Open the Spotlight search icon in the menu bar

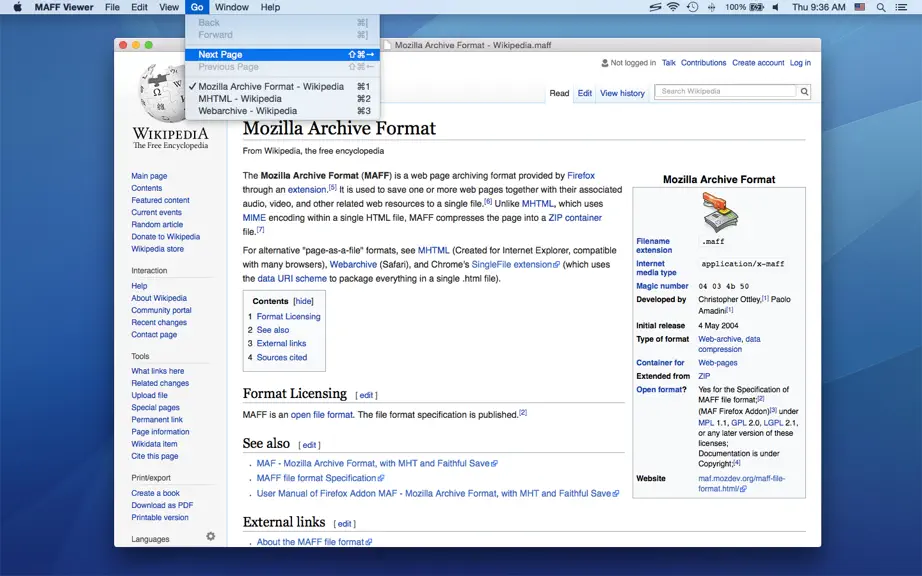click(x=880, y=7)
